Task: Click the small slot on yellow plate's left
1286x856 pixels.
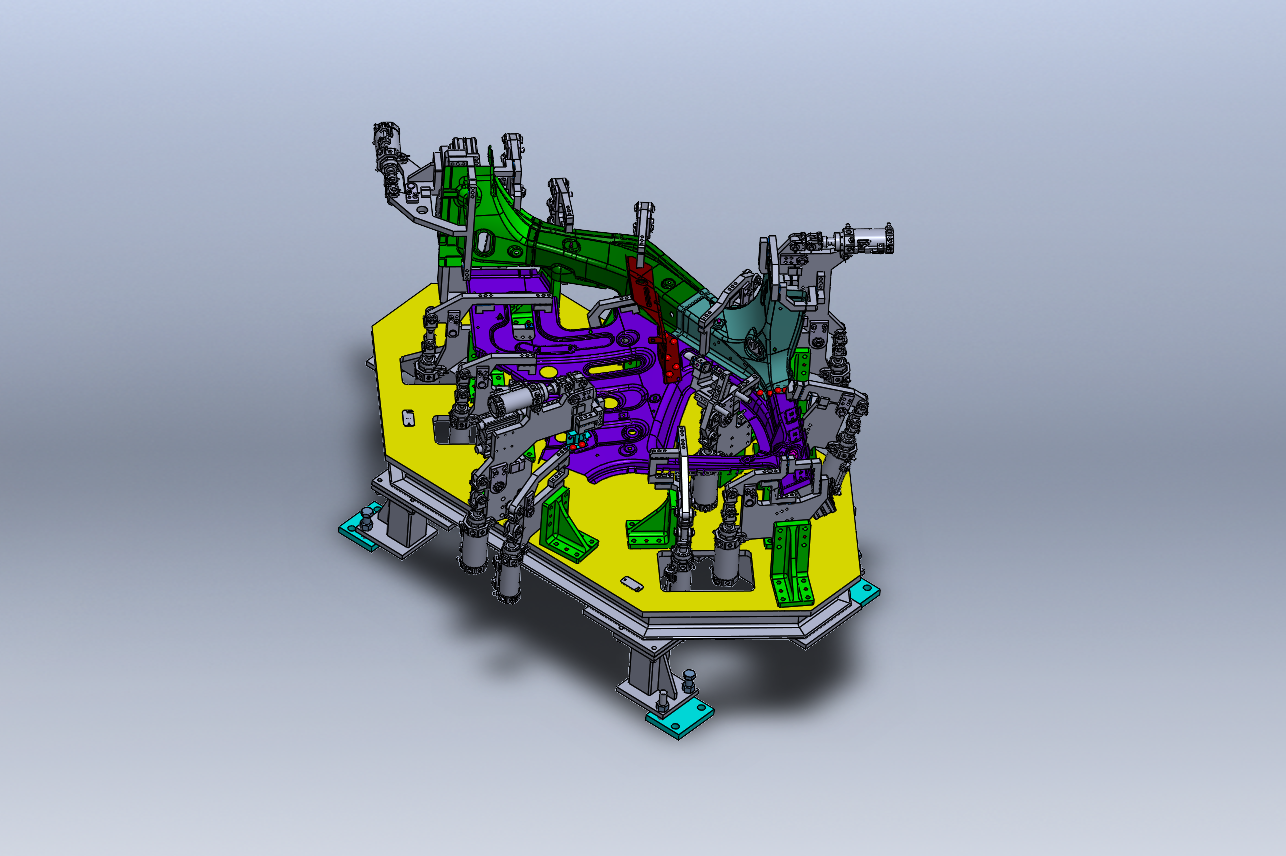Action: [x=407, y=417]
